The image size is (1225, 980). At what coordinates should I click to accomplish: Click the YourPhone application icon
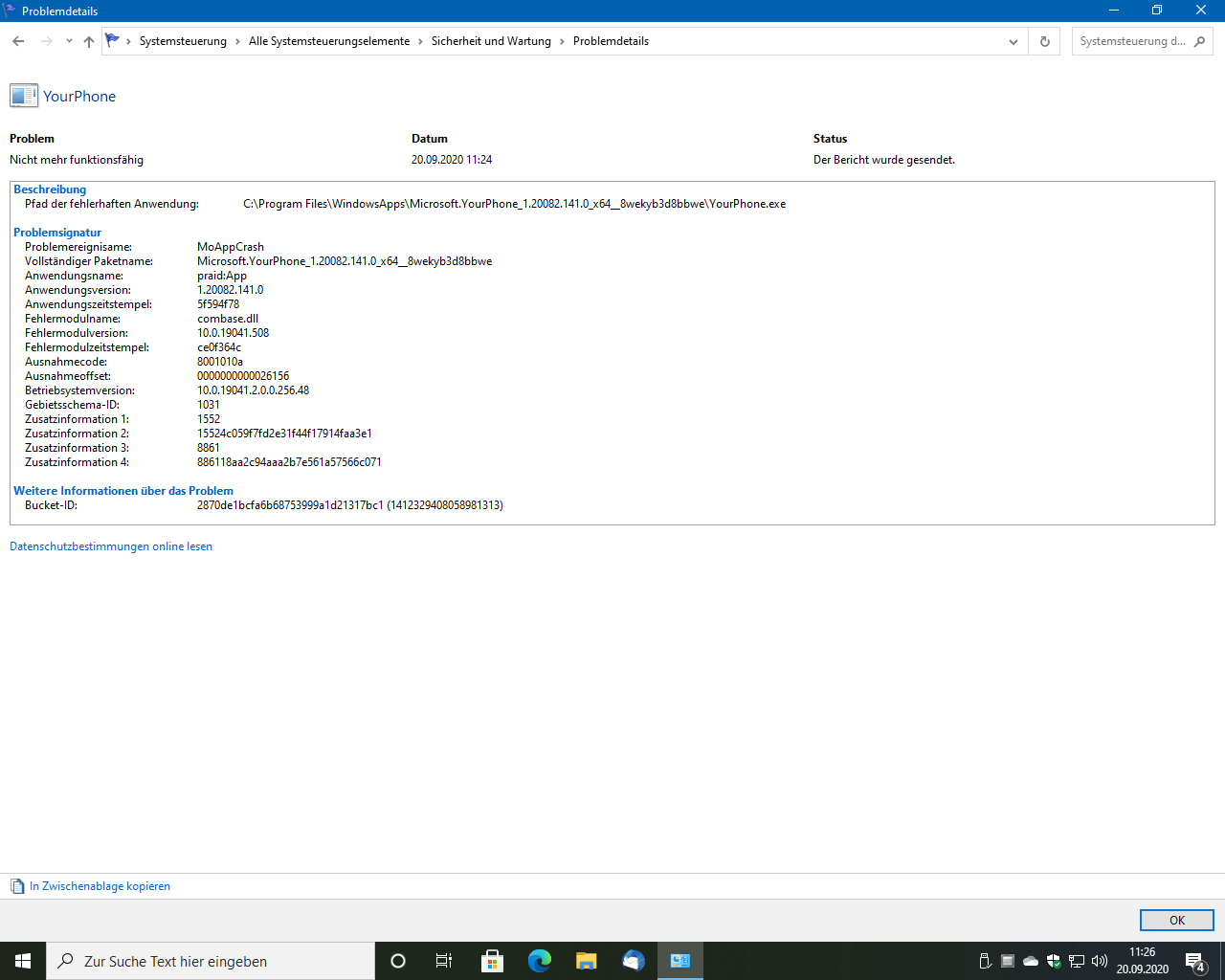click(24, 96)
